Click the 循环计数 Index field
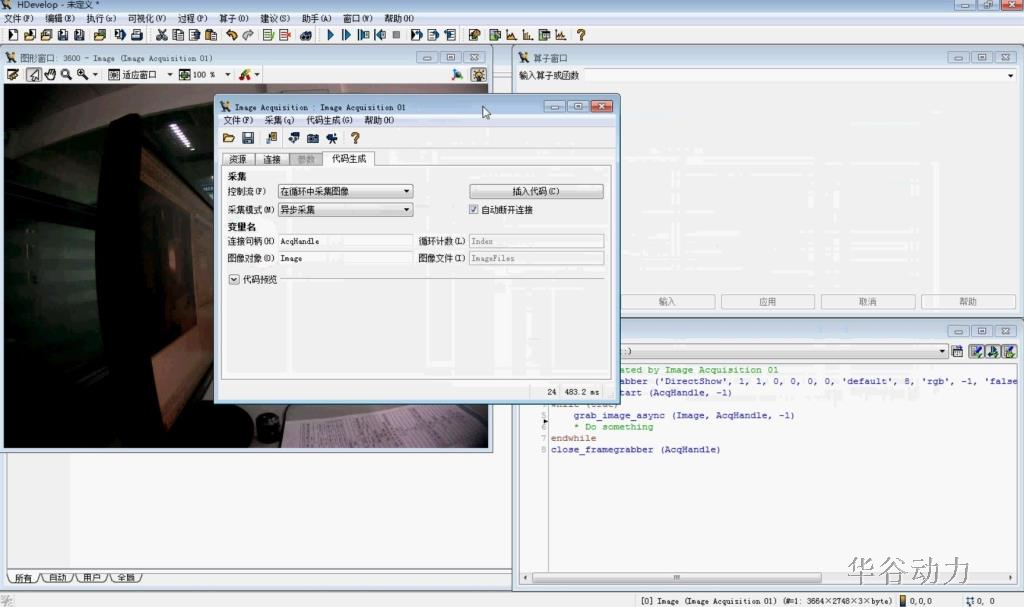1024x607 pixels. 536,241
